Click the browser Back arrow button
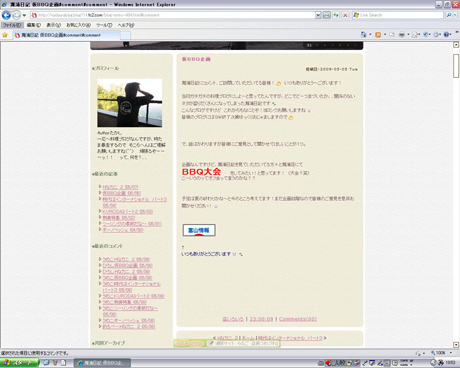The width and height of the screenshot is (460, 368). coord(6,15)
